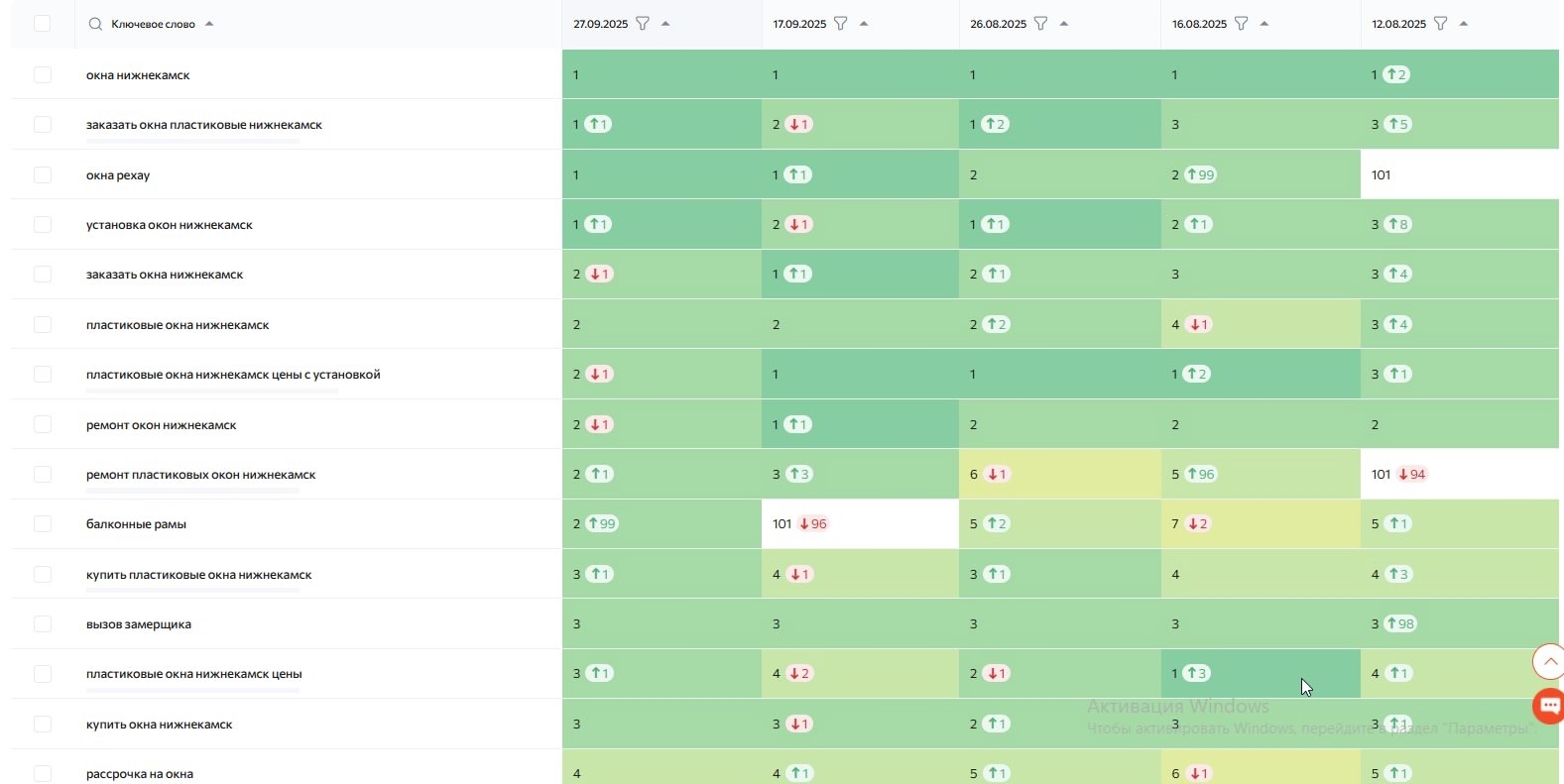The width and height of the screenshot is (1564, 784).
Task: Click keyword 'пластиковые окна нижнекамск цены с установкой'
Action: [x=233, y=375]
